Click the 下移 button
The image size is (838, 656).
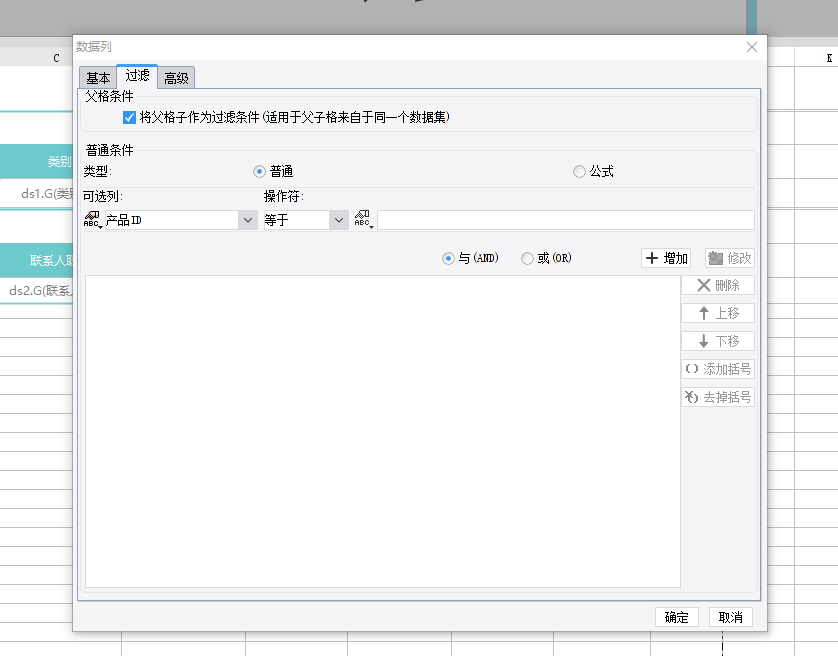click(718, 341)
